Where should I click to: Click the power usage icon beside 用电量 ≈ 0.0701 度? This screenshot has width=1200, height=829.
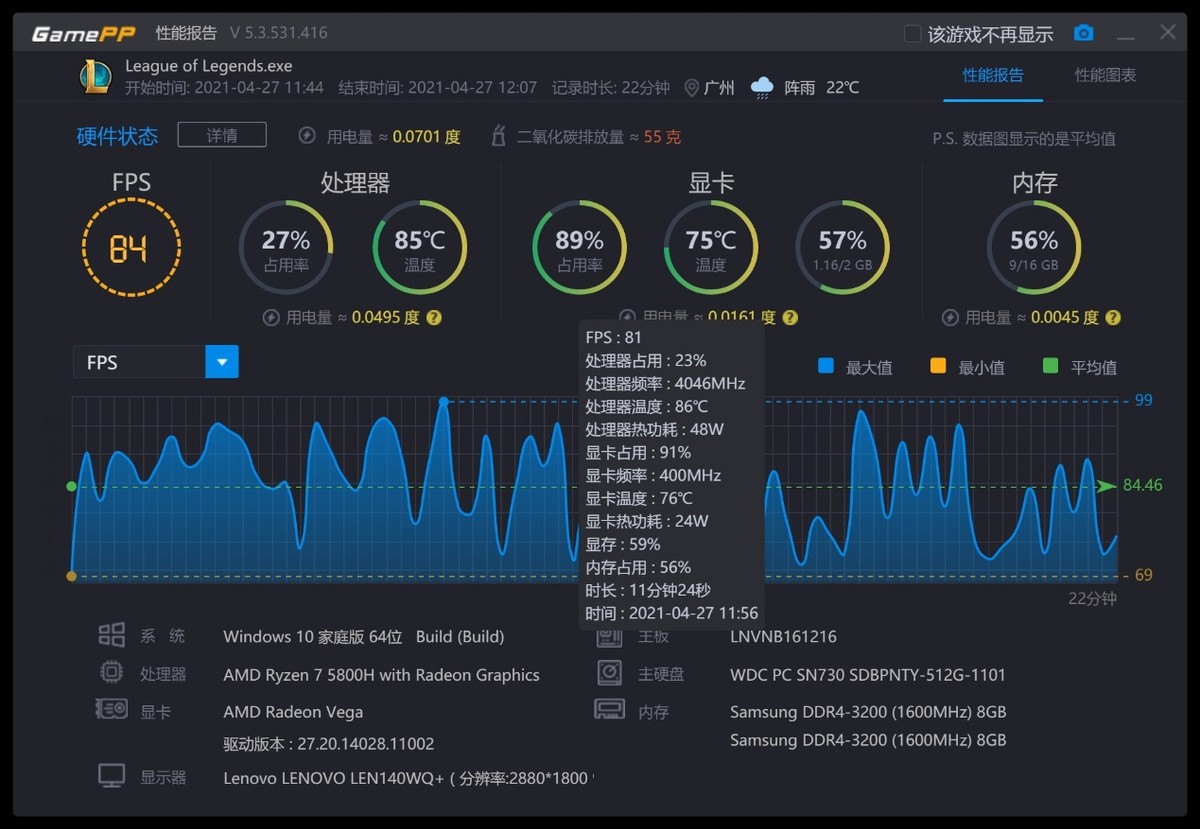pos(307,135)
